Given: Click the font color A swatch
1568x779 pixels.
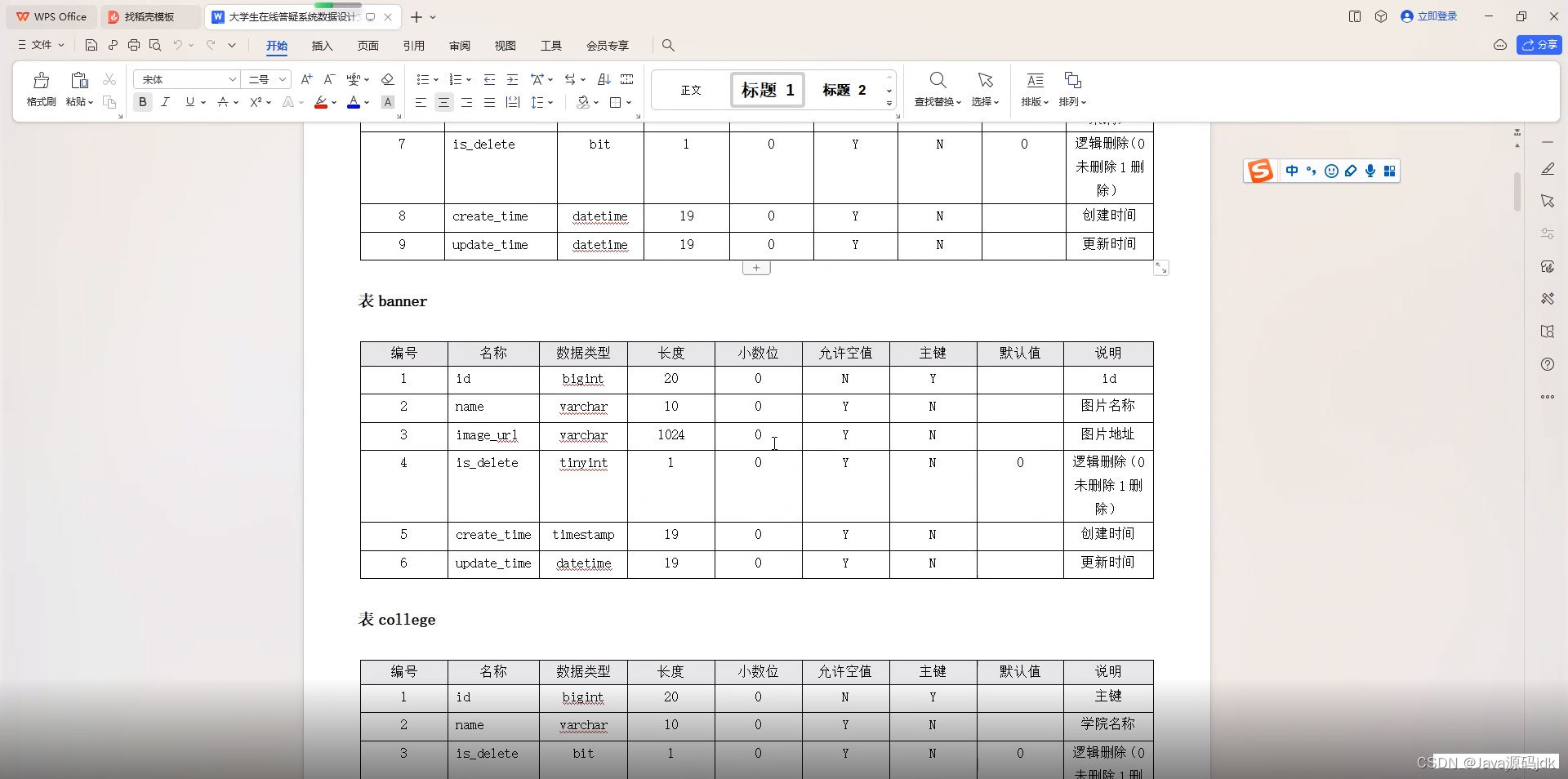Looking at the screenshot, I should click(353, 102).
